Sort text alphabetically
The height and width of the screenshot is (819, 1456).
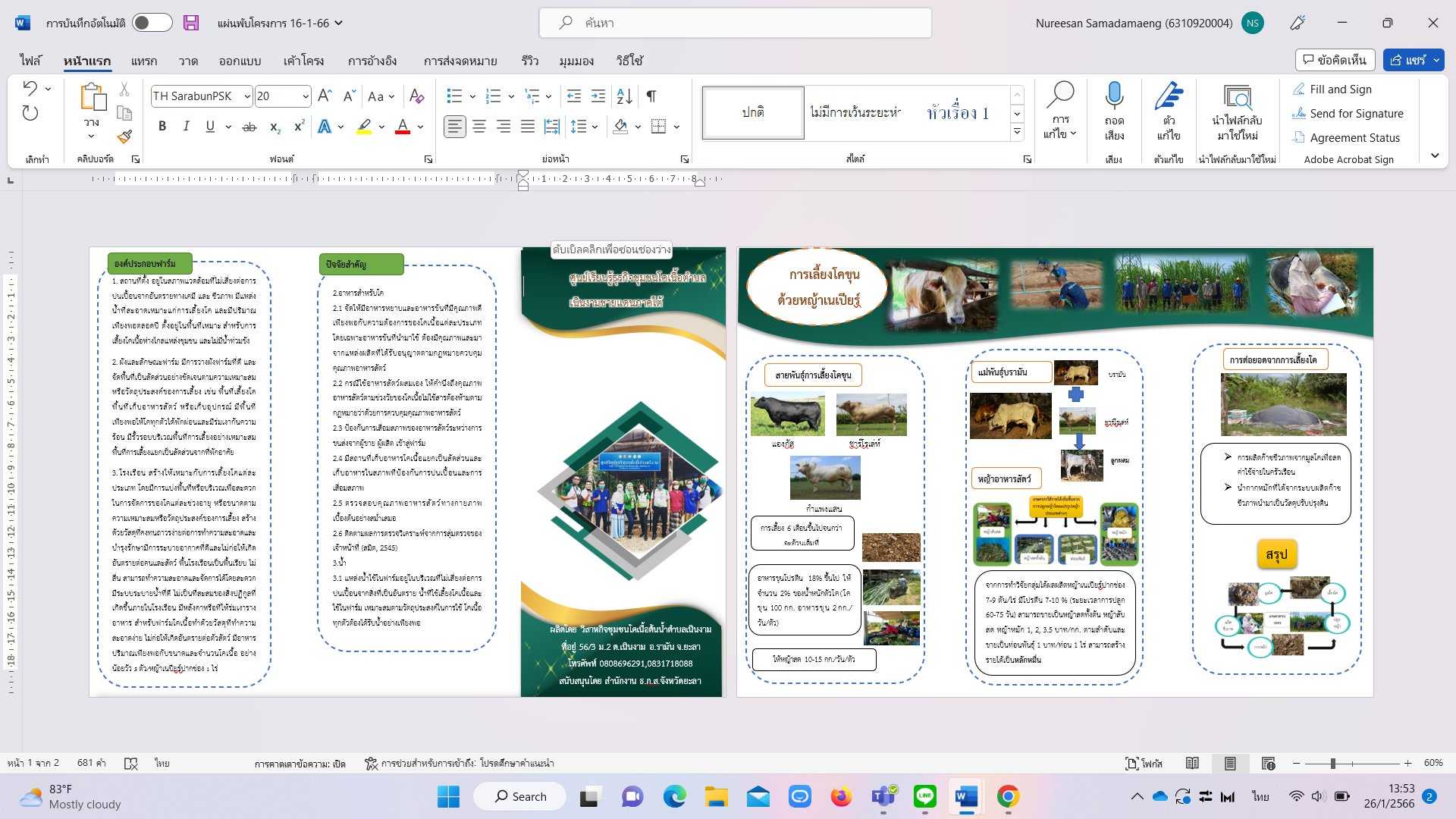pos(625,96)
